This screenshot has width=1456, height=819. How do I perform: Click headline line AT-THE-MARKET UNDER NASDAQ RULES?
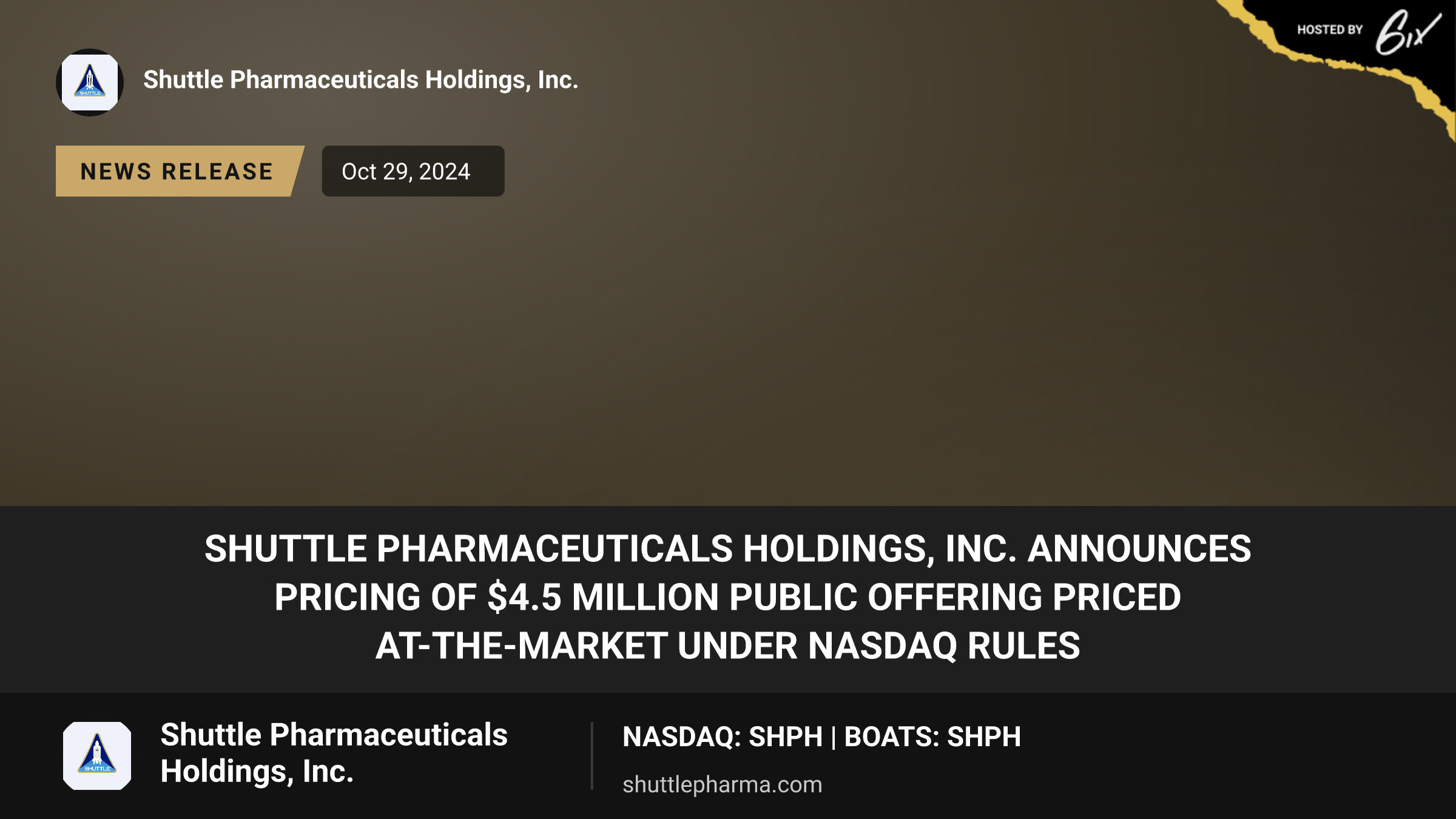coord(727,646)
